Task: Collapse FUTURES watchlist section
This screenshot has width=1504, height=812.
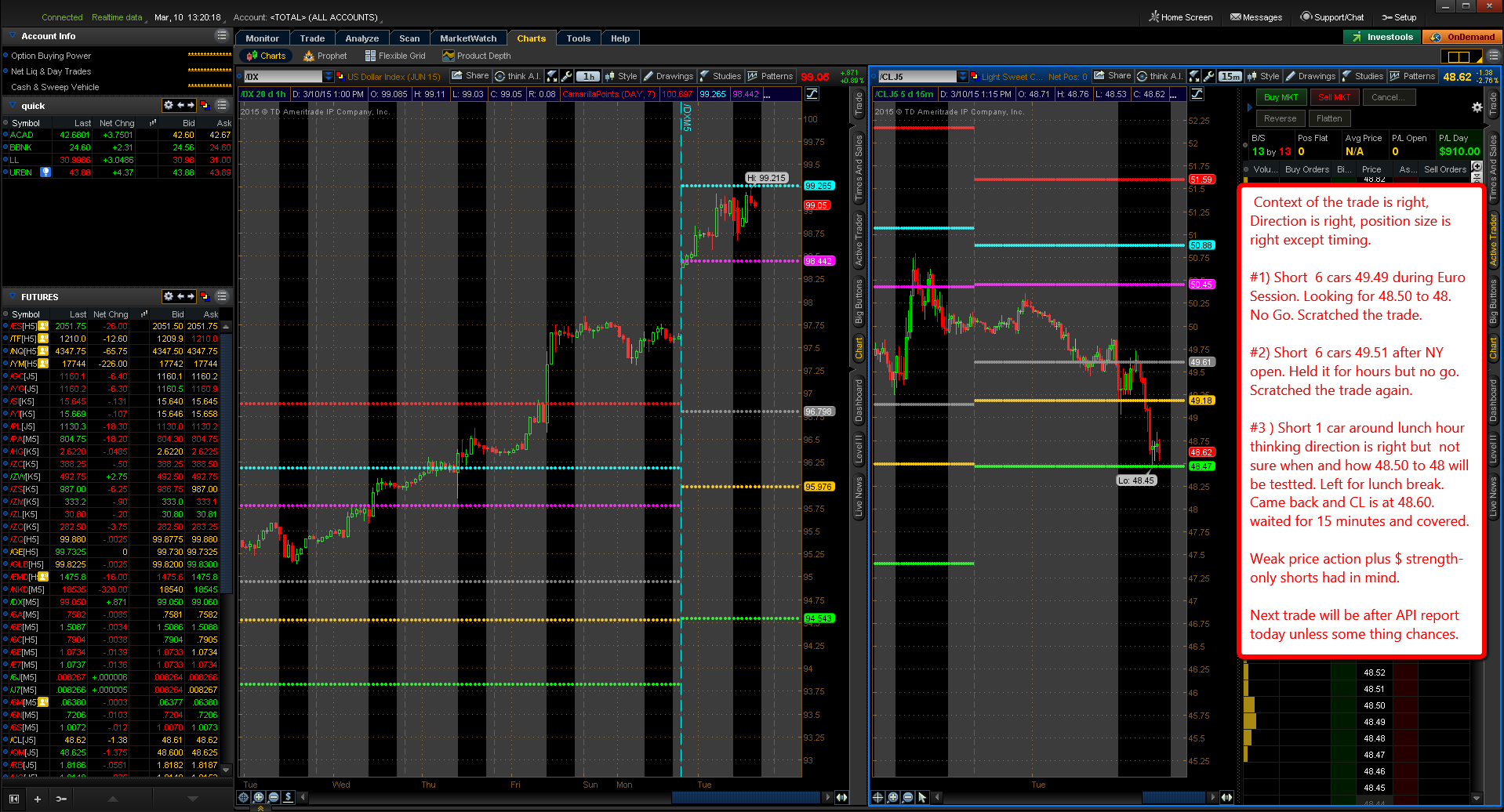Action: [13, 296]
